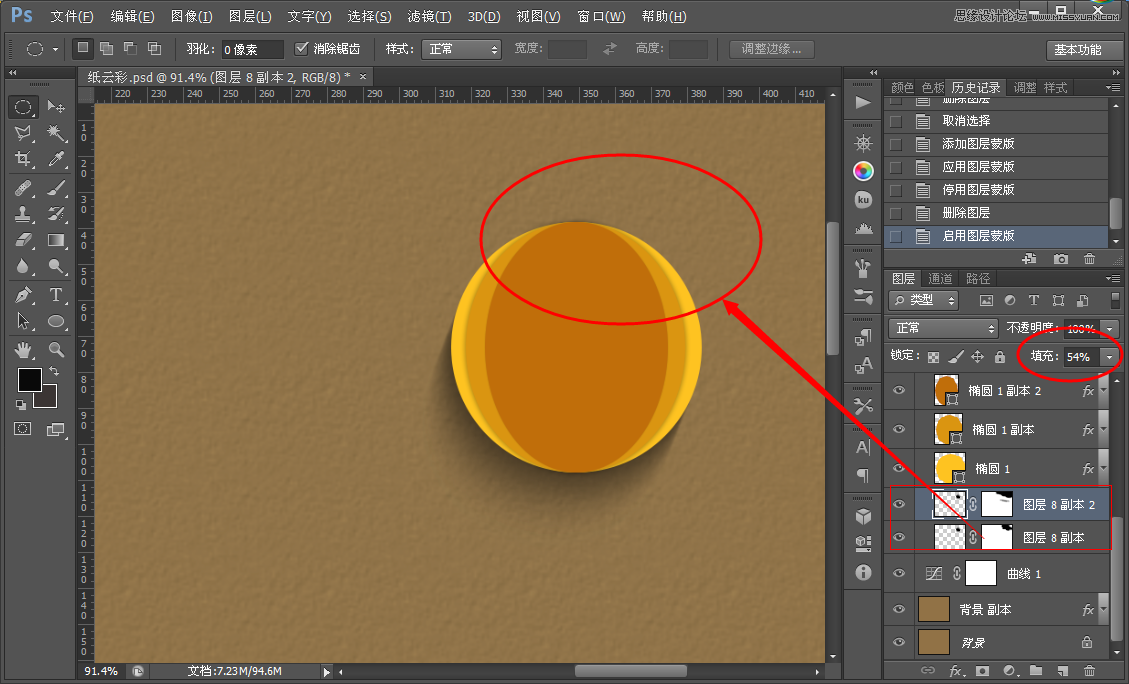Expand effects of 椭圆 1 副本 2 layer
The height and width of the screenshot is (684, 1129).
(x=1103, y=390)
